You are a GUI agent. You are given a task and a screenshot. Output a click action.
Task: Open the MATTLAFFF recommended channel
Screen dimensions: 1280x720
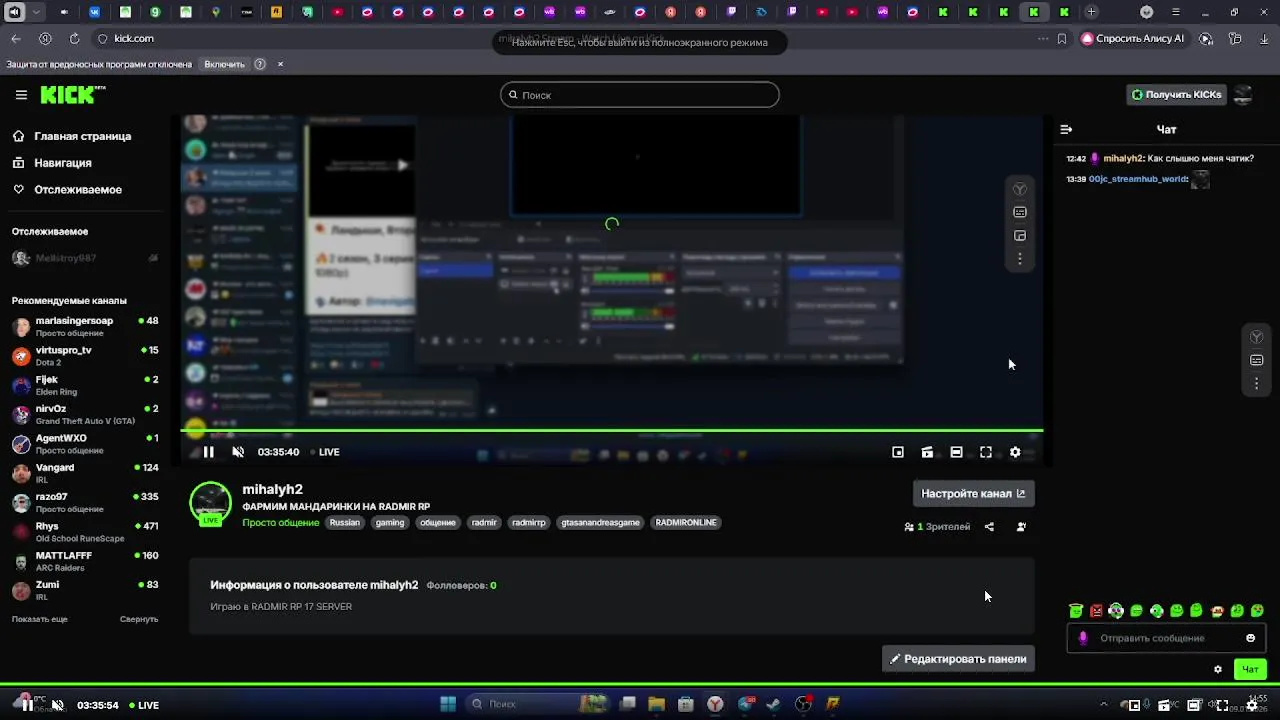pyautogui.click(x=85, y=561)
